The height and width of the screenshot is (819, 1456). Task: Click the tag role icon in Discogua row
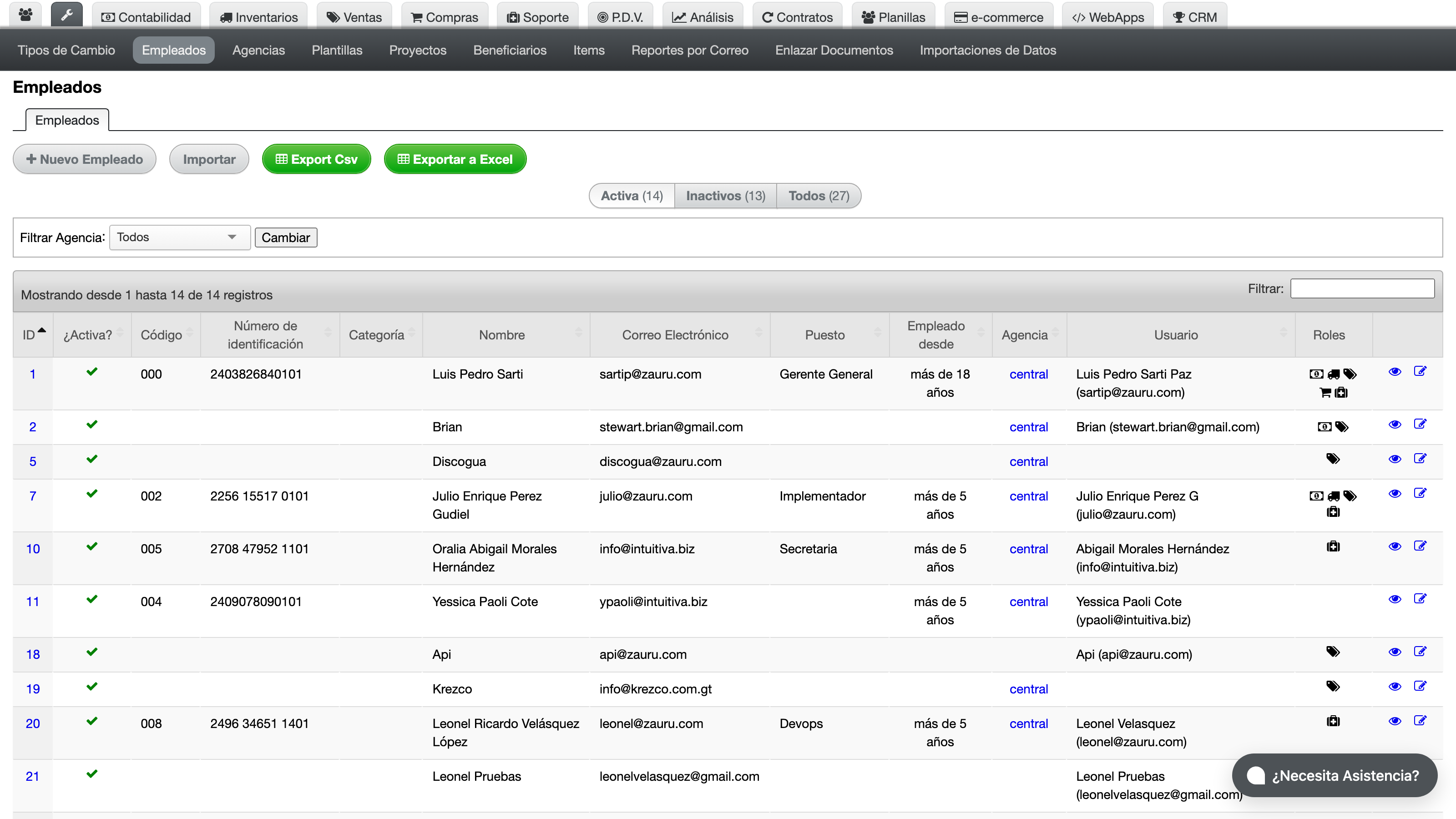1333,459
